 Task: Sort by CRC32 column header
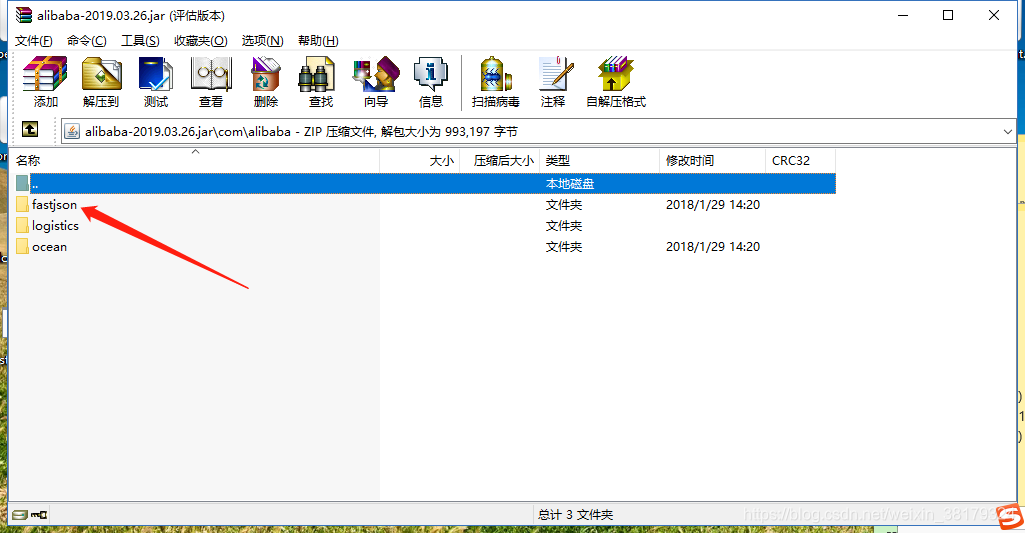800,160
